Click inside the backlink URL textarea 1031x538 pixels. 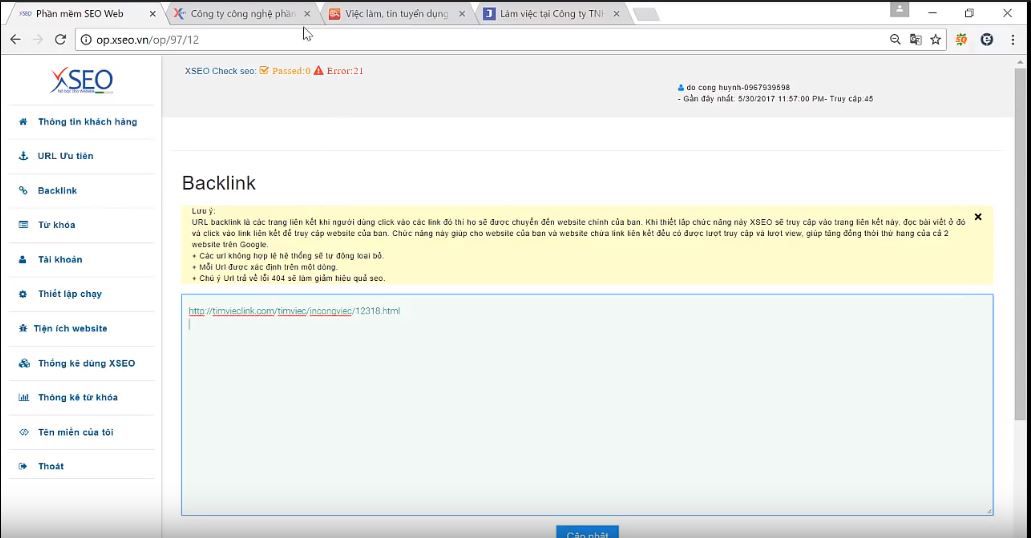587,404
